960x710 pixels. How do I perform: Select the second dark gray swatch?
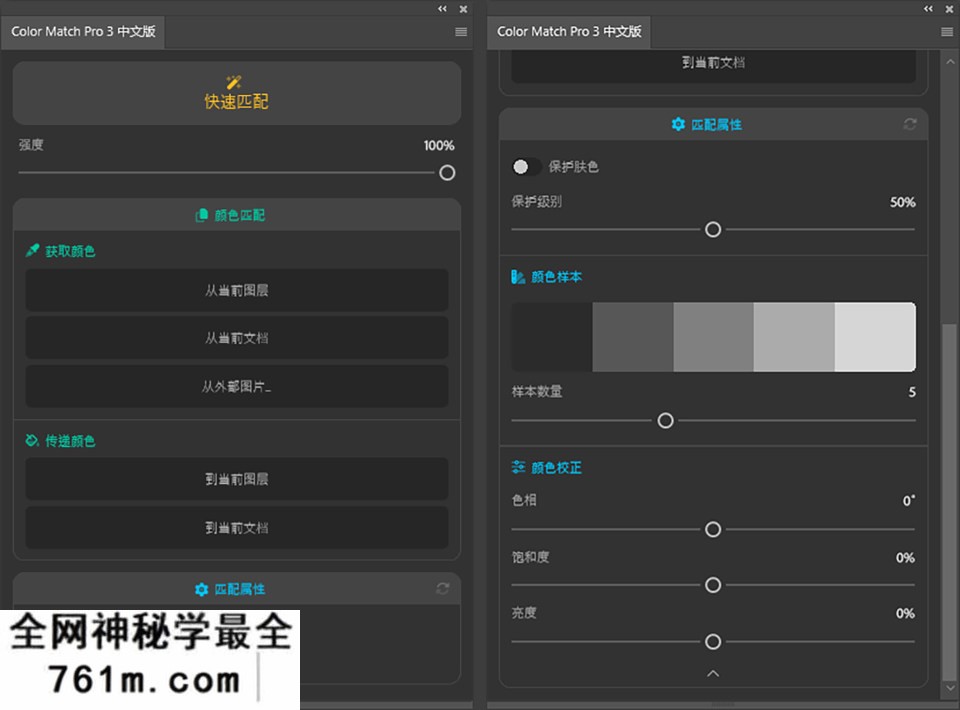coord(632,337)
